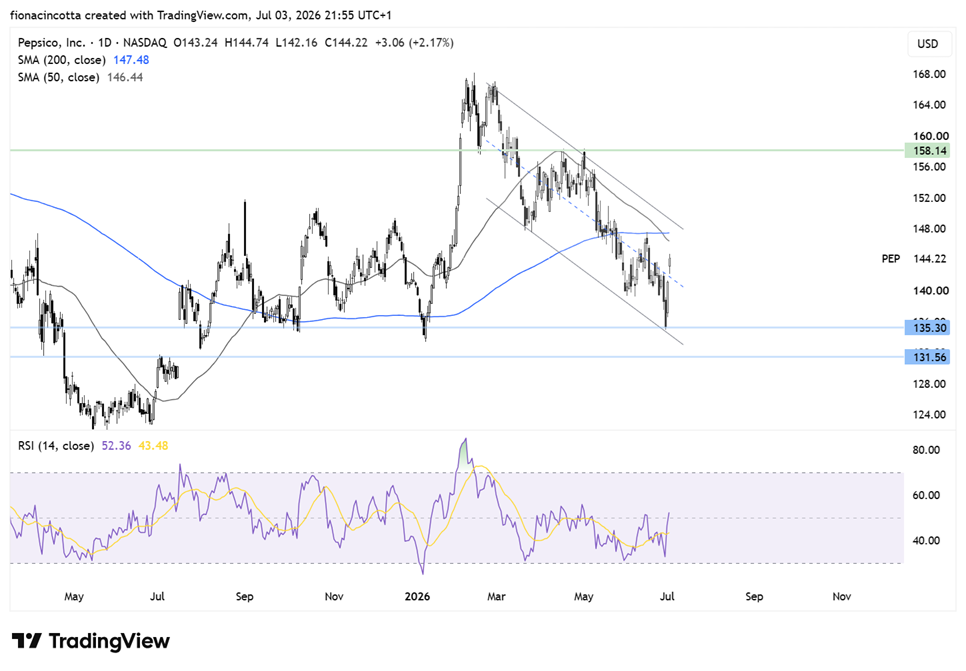Select the SMA (50, close) indicator label

[x=59, y=77]
